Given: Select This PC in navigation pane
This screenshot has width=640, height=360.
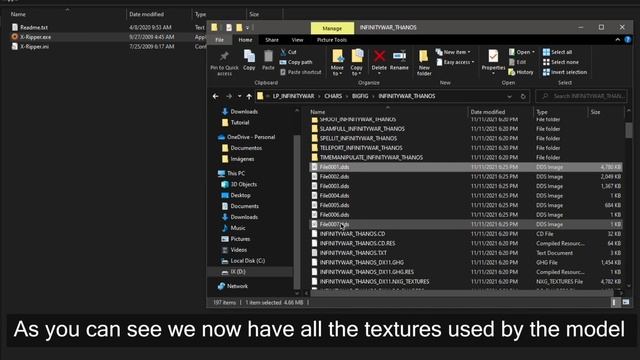Looking at the screenshot, I should (231, 173).
